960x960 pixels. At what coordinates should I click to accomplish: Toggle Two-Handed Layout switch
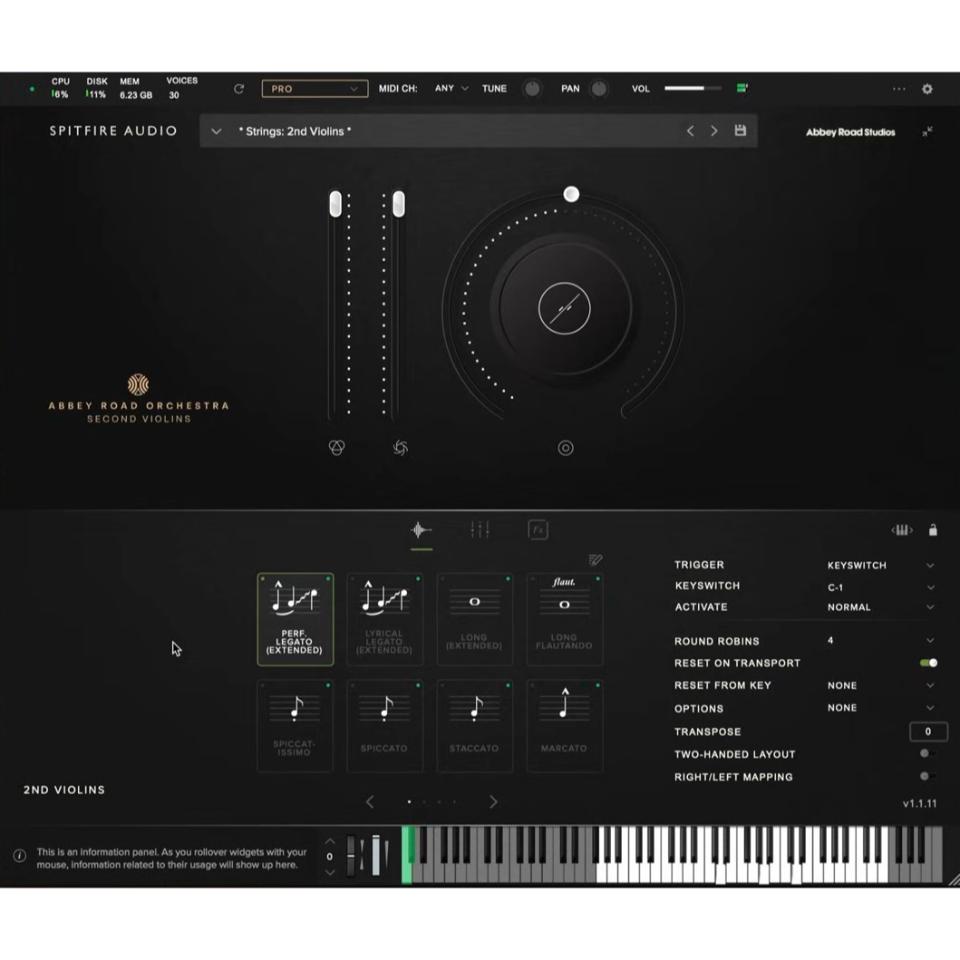pos(927,754)
